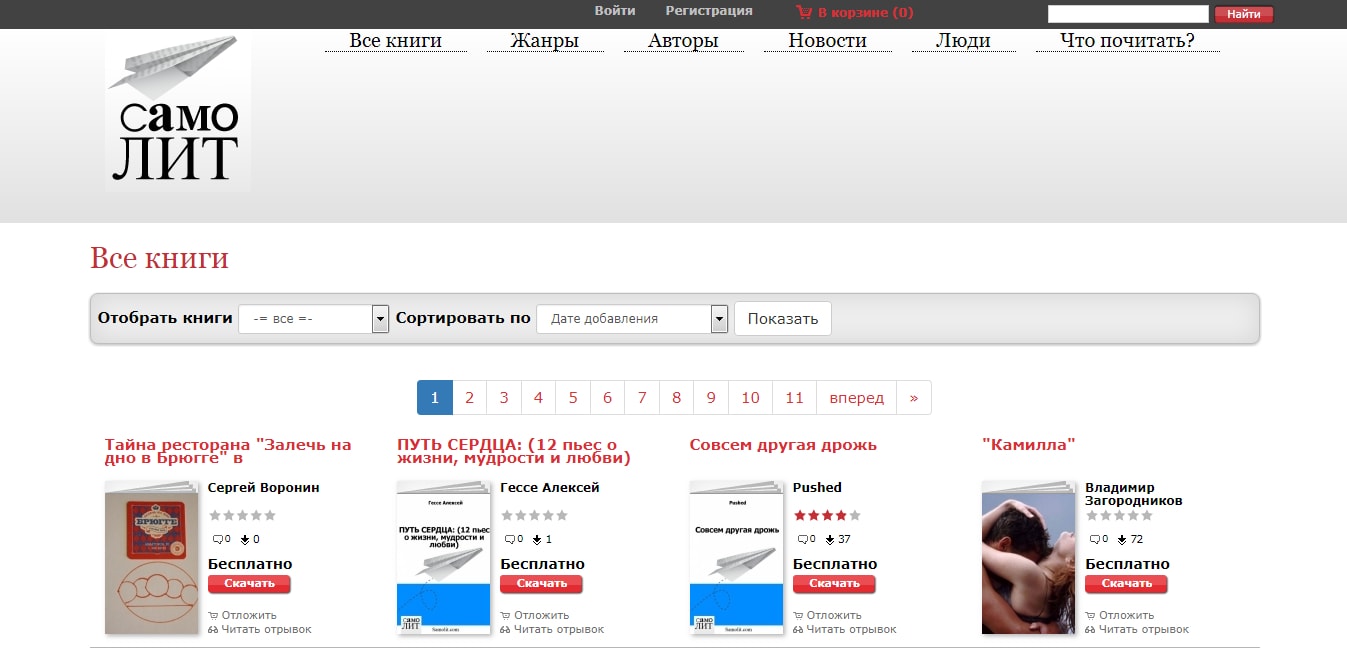Click downloads icon showing 37 for Pushed
This screenshot has width=1347, height=651.
(830, 539)
